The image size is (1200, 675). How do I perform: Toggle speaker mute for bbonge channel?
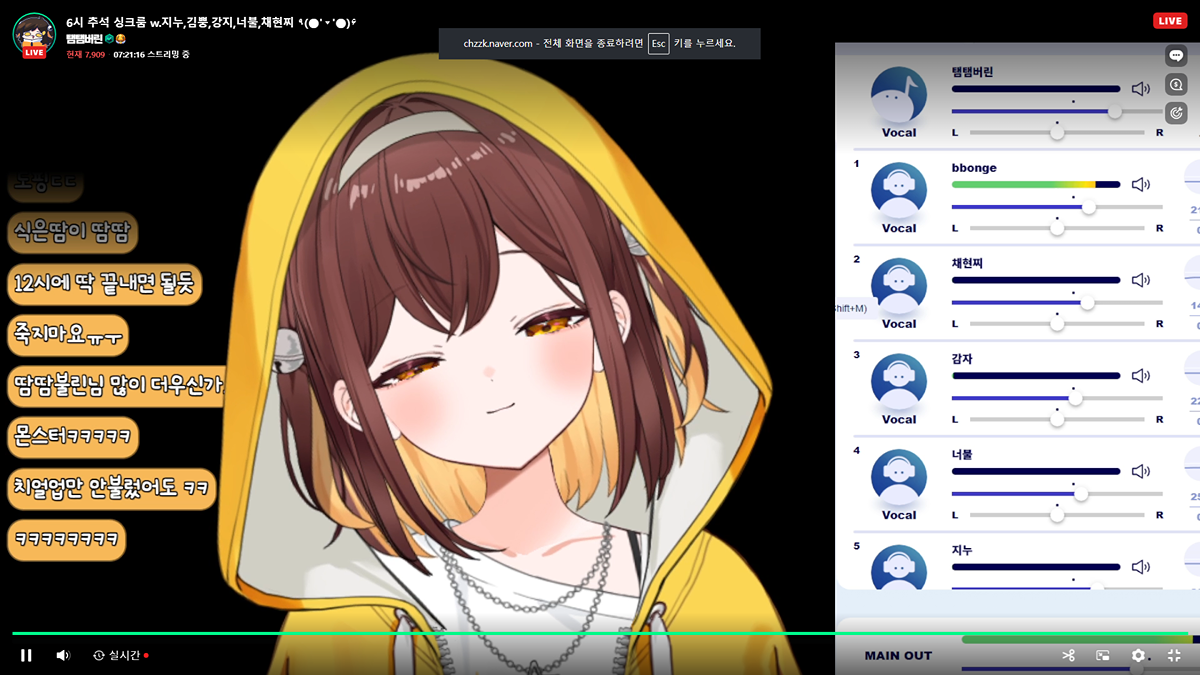tap(1141, 184)
